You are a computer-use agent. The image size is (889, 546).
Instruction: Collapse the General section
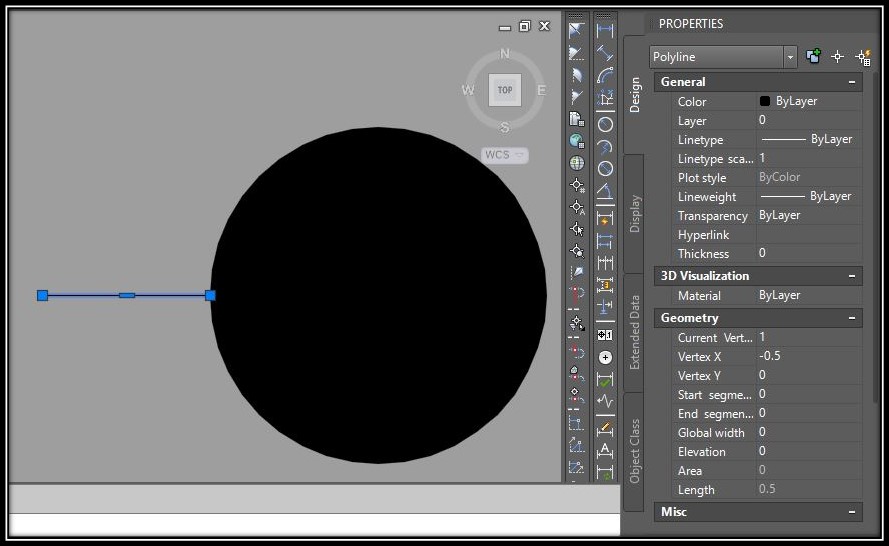coord(852,82)
